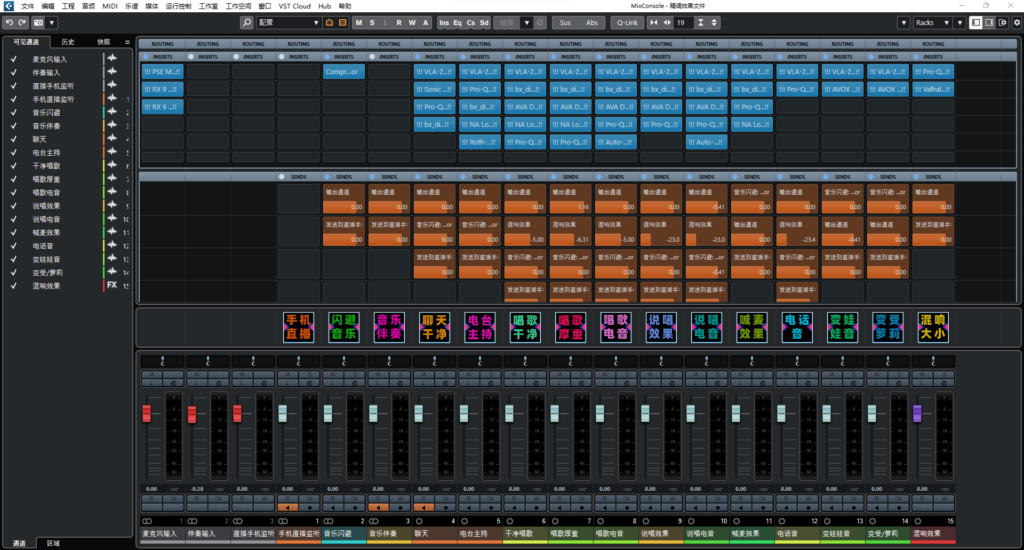This screenshot has width=1024, height=550.
Task: Click the magnifier search channels icon
Action: (x=247, y=22)
